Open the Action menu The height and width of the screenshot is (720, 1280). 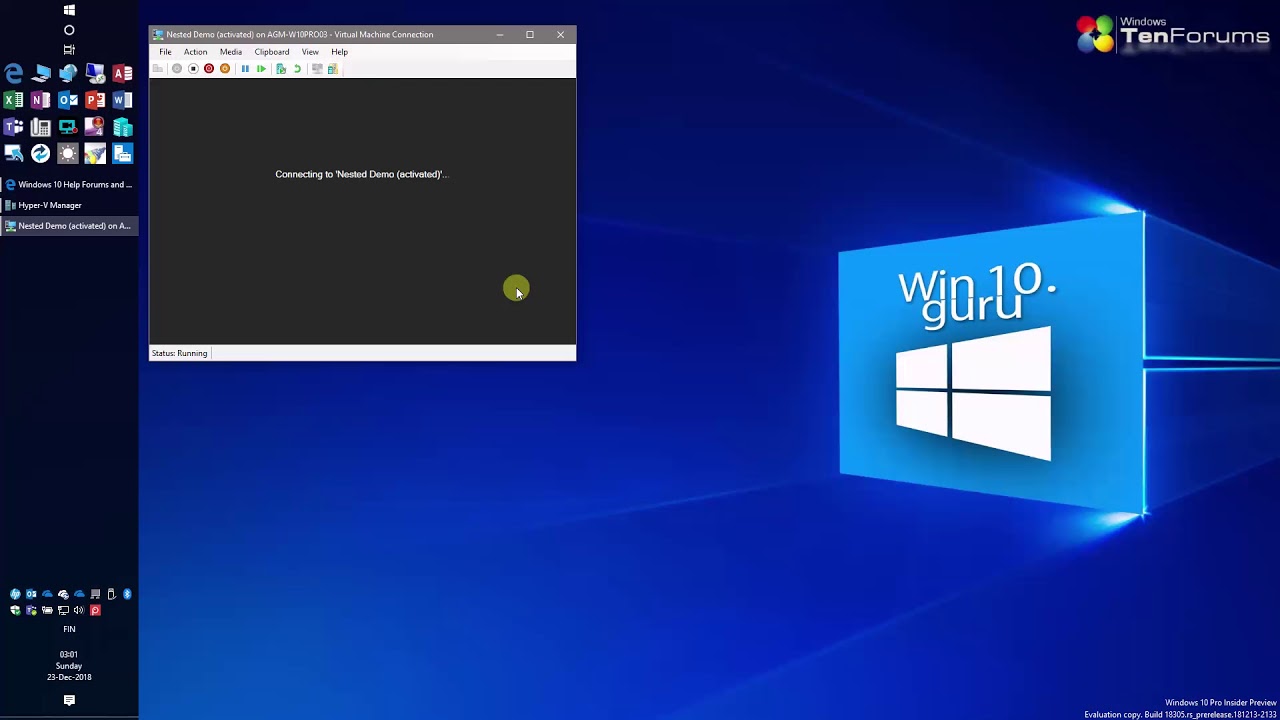pyautogui.click(x=195, y=52)
